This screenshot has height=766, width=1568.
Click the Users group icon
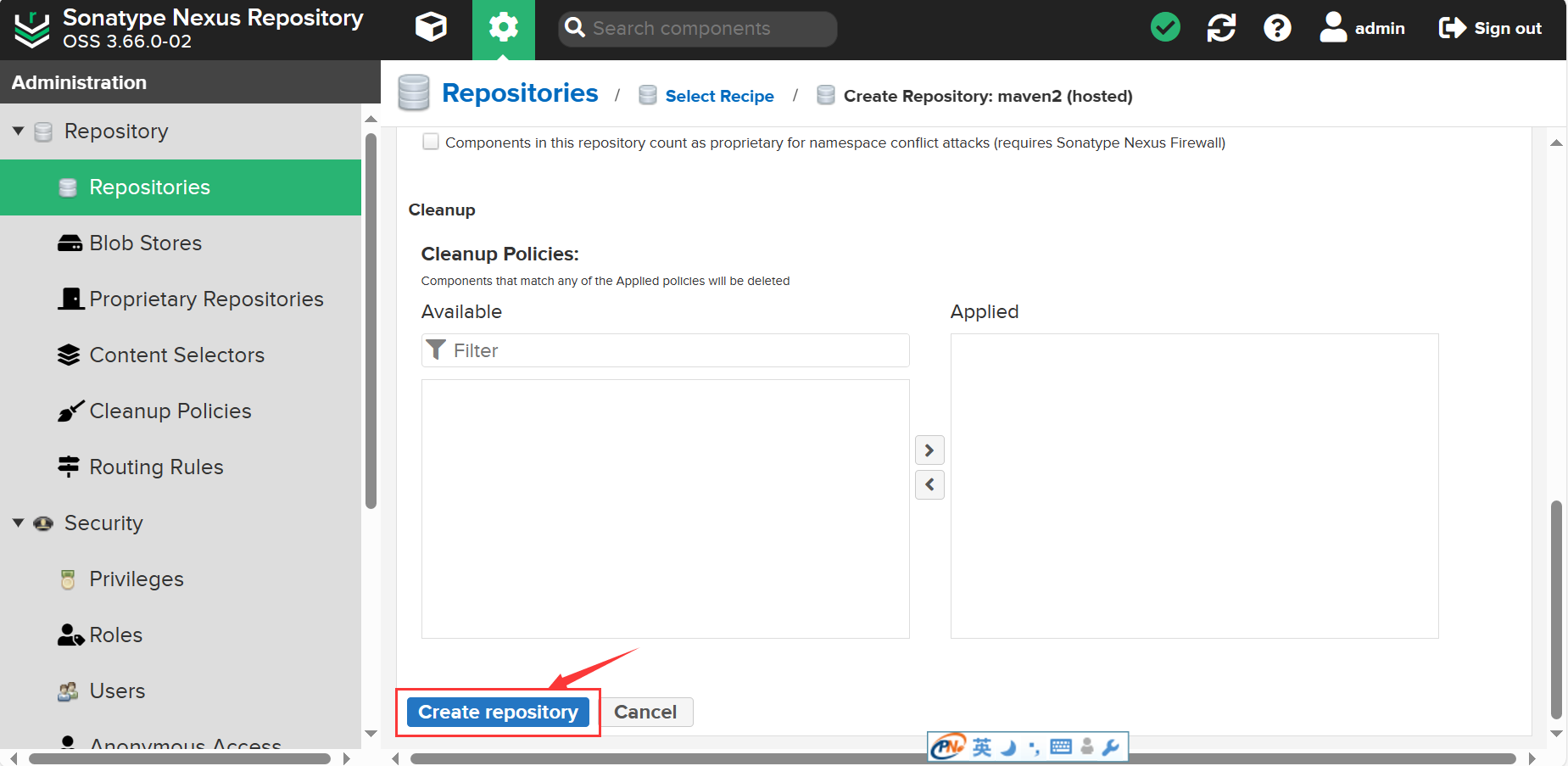[x=68, y=691]
